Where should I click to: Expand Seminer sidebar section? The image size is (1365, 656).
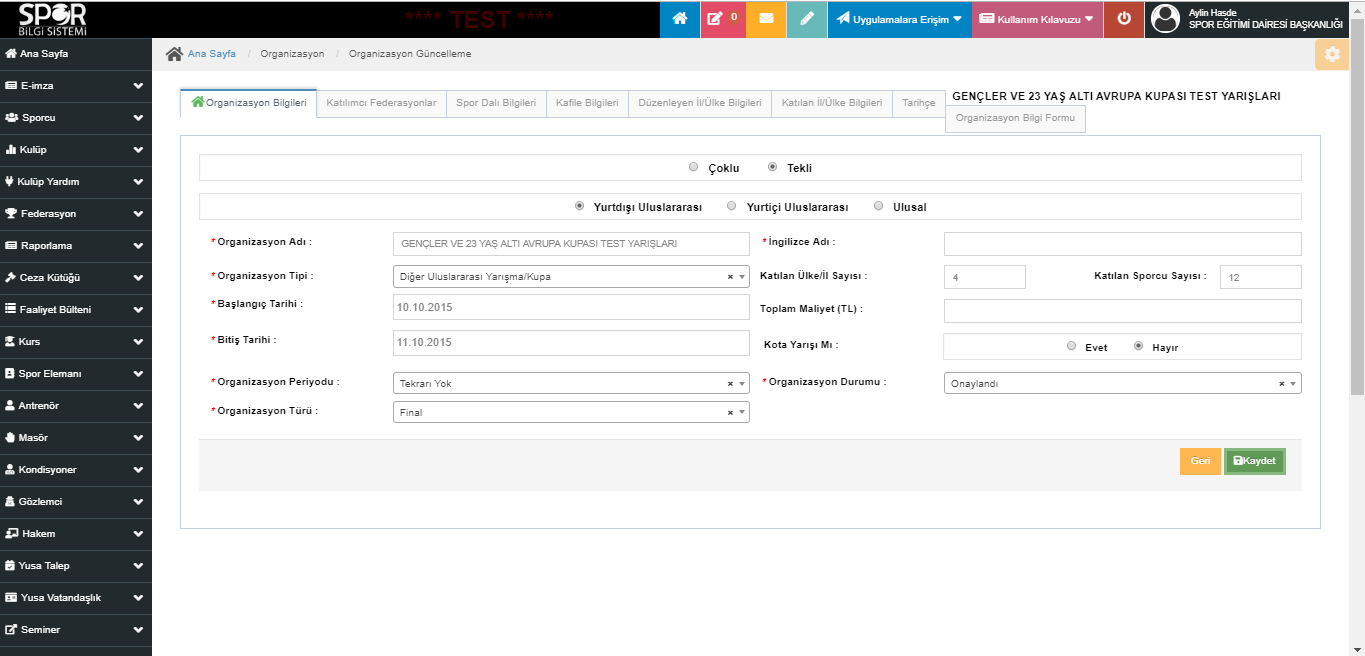click(76, 630)
